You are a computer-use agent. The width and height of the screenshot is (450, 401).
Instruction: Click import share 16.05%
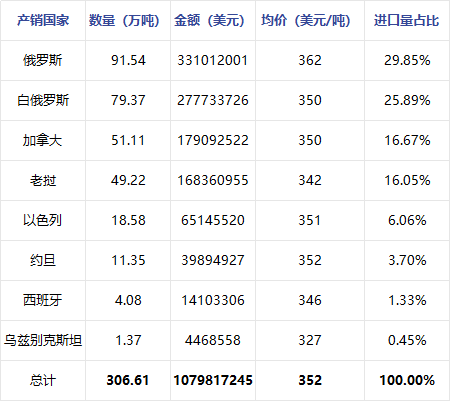click(407, 180)
